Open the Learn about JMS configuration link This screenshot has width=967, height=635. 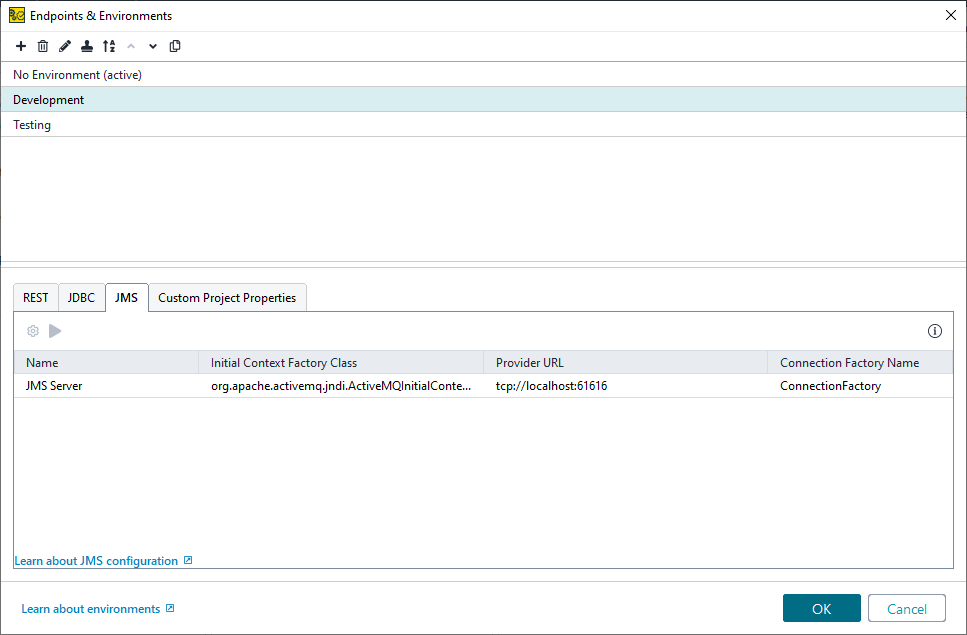pos(96,560)
